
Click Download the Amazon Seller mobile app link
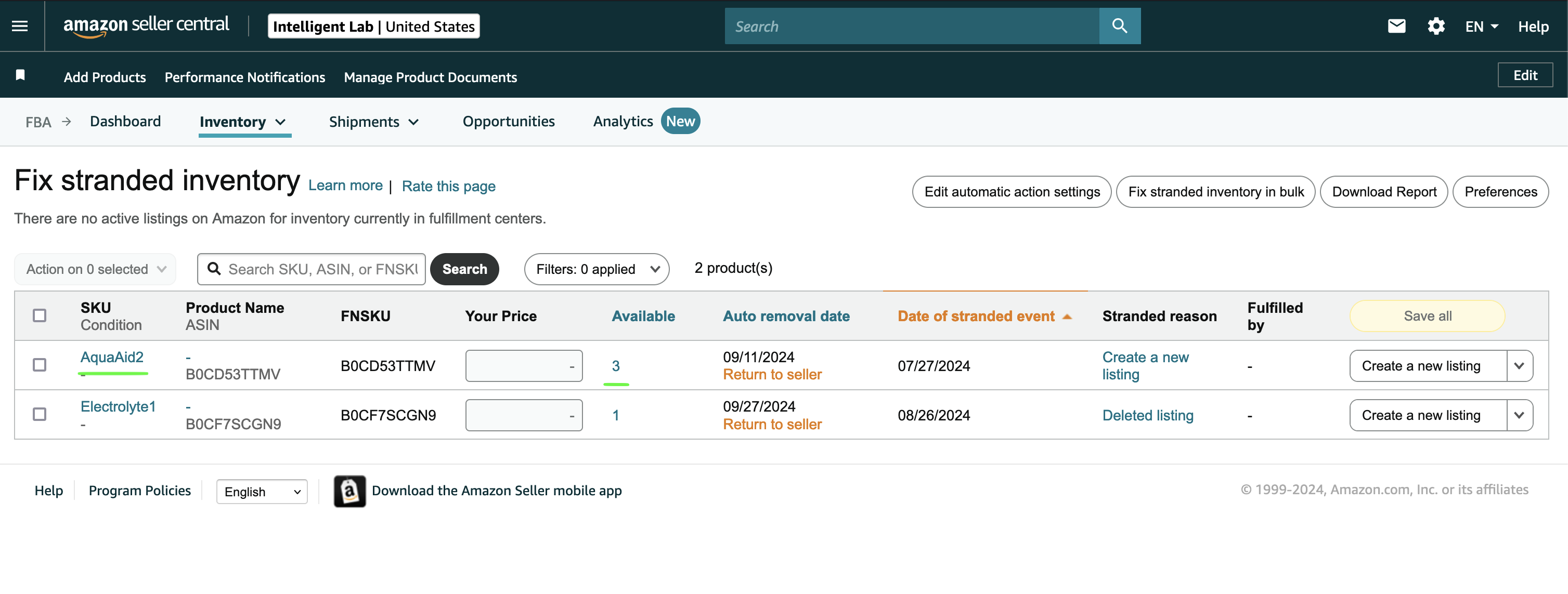click(497, 491)
